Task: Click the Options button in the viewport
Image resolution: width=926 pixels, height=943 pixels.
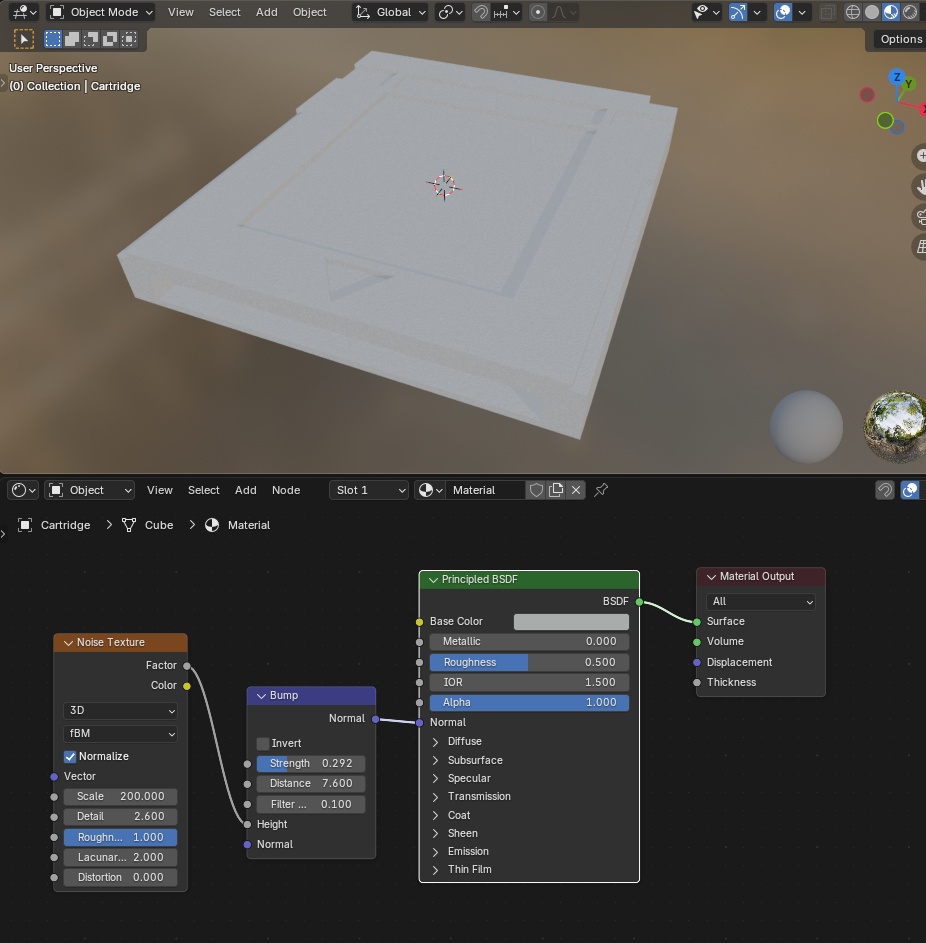Action: [x=899, y=39]
